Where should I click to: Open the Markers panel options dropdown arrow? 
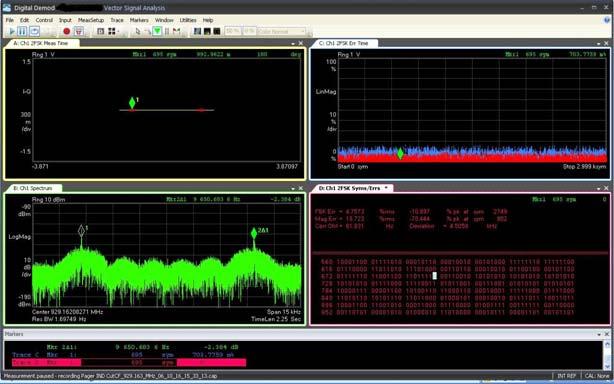click(x=599, y=334)
